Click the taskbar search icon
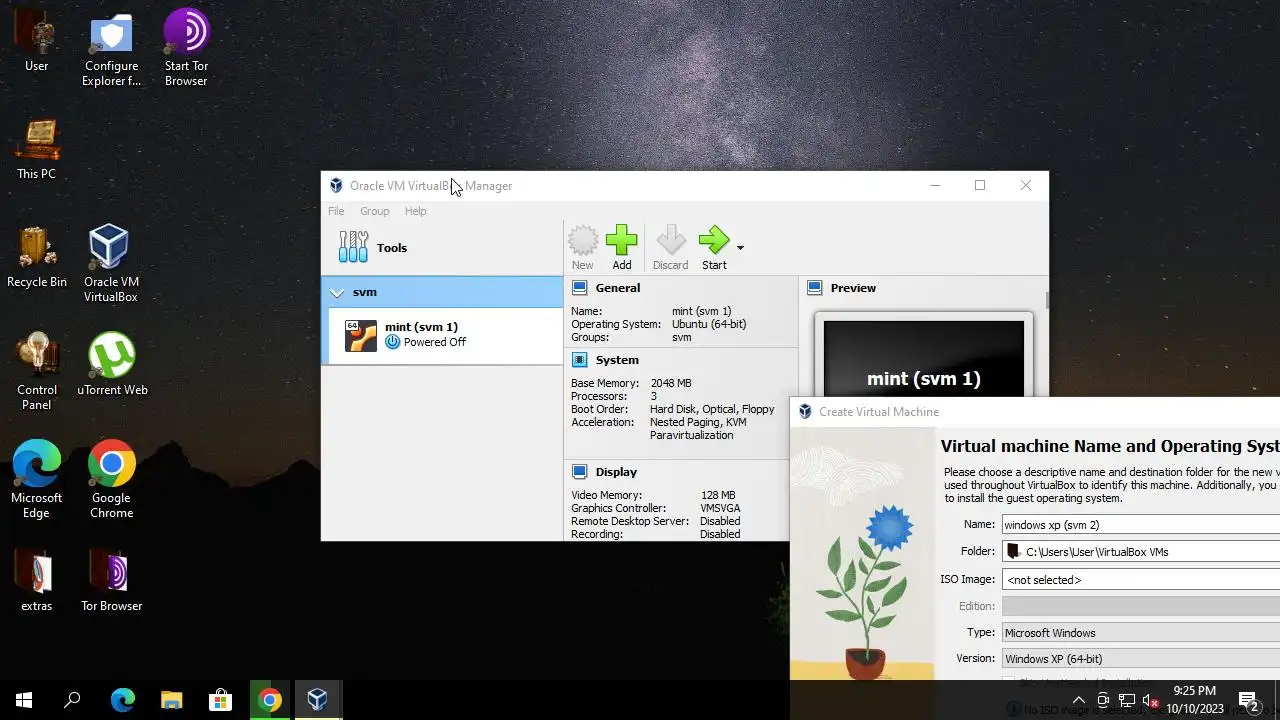Viewport: 1280px width, 720px height. tap(72, 700)
